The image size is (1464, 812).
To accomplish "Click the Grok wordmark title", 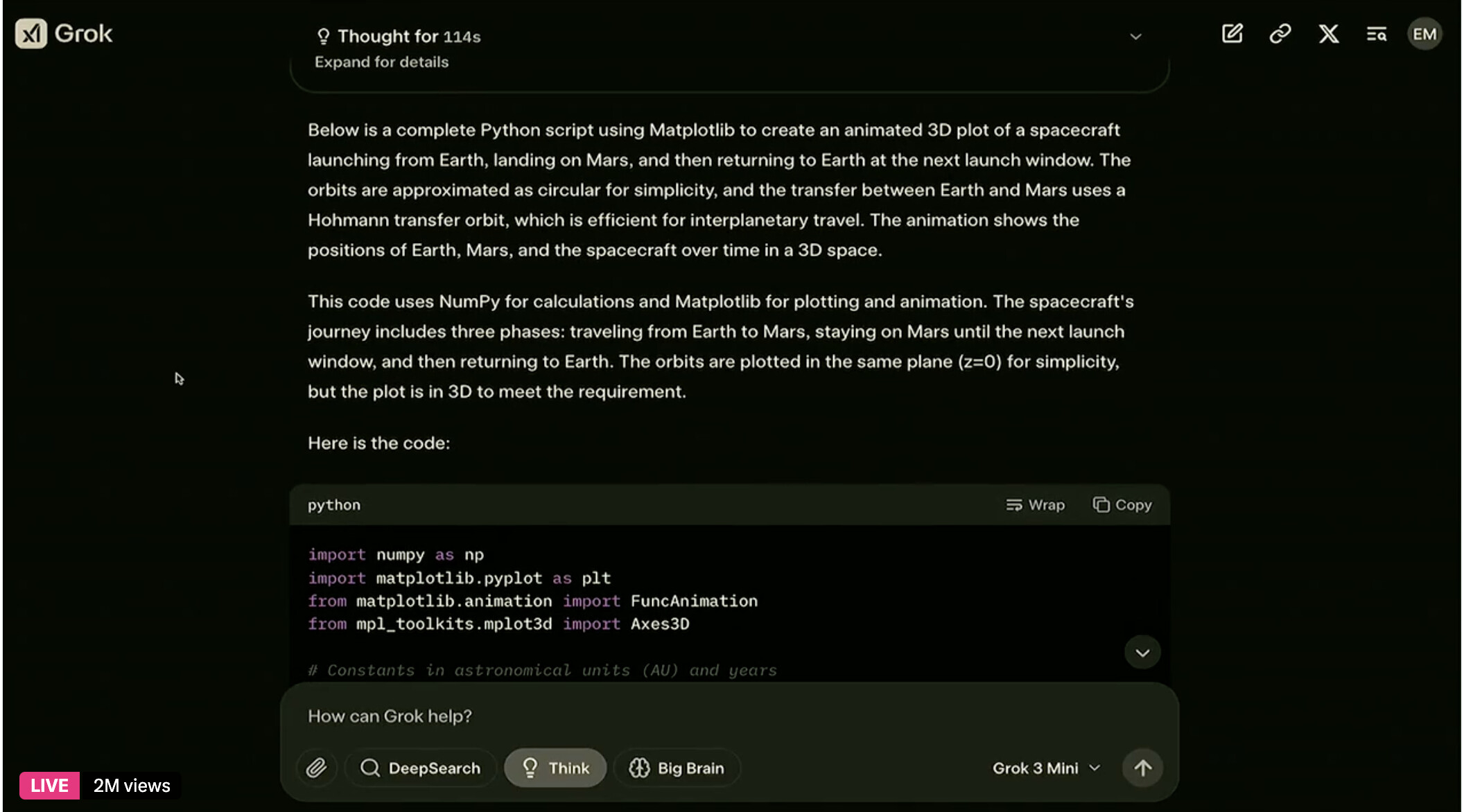I will tap(83, 33).
